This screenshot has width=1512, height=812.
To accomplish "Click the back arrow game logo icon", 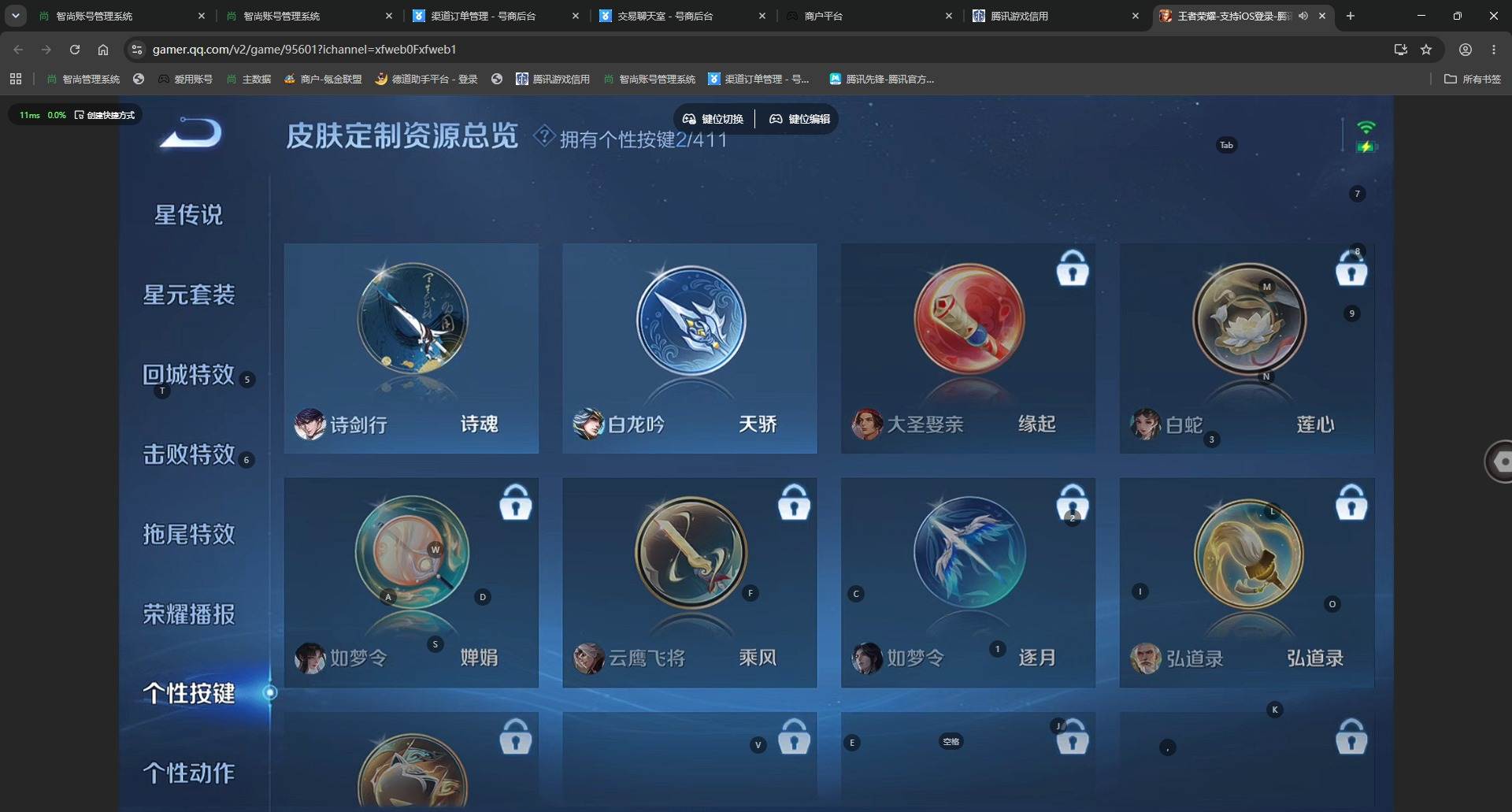I will point(191,132).
